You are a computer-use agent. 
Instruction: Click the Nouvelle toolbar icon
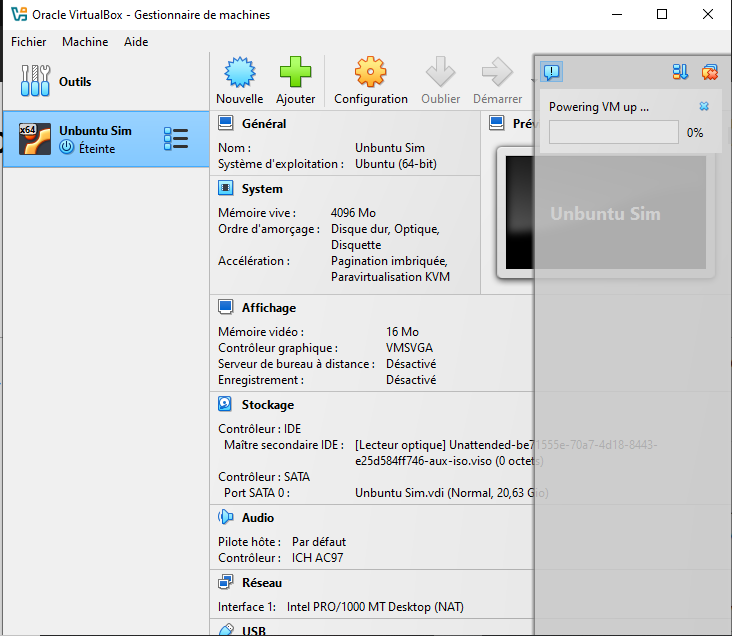pyautogui.click(x=239, y=73)
